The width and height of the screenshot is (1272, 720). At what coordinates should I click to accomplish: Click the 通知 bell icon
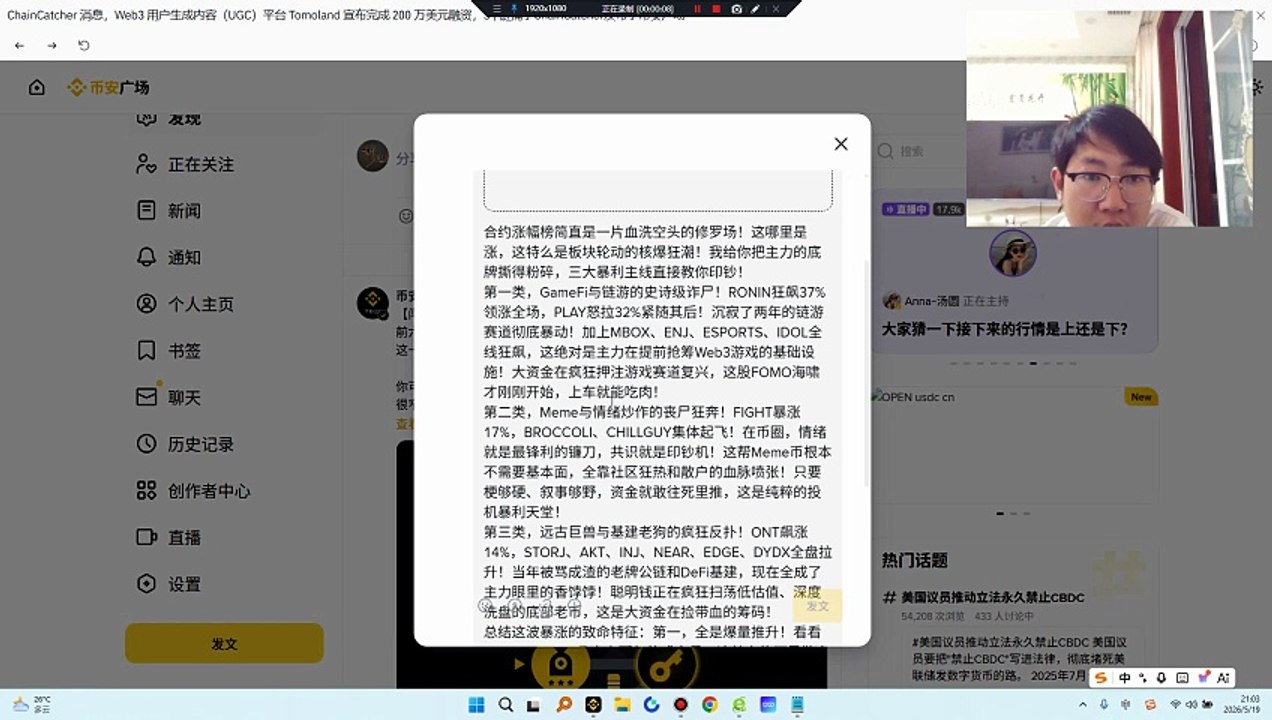point(147,257)
